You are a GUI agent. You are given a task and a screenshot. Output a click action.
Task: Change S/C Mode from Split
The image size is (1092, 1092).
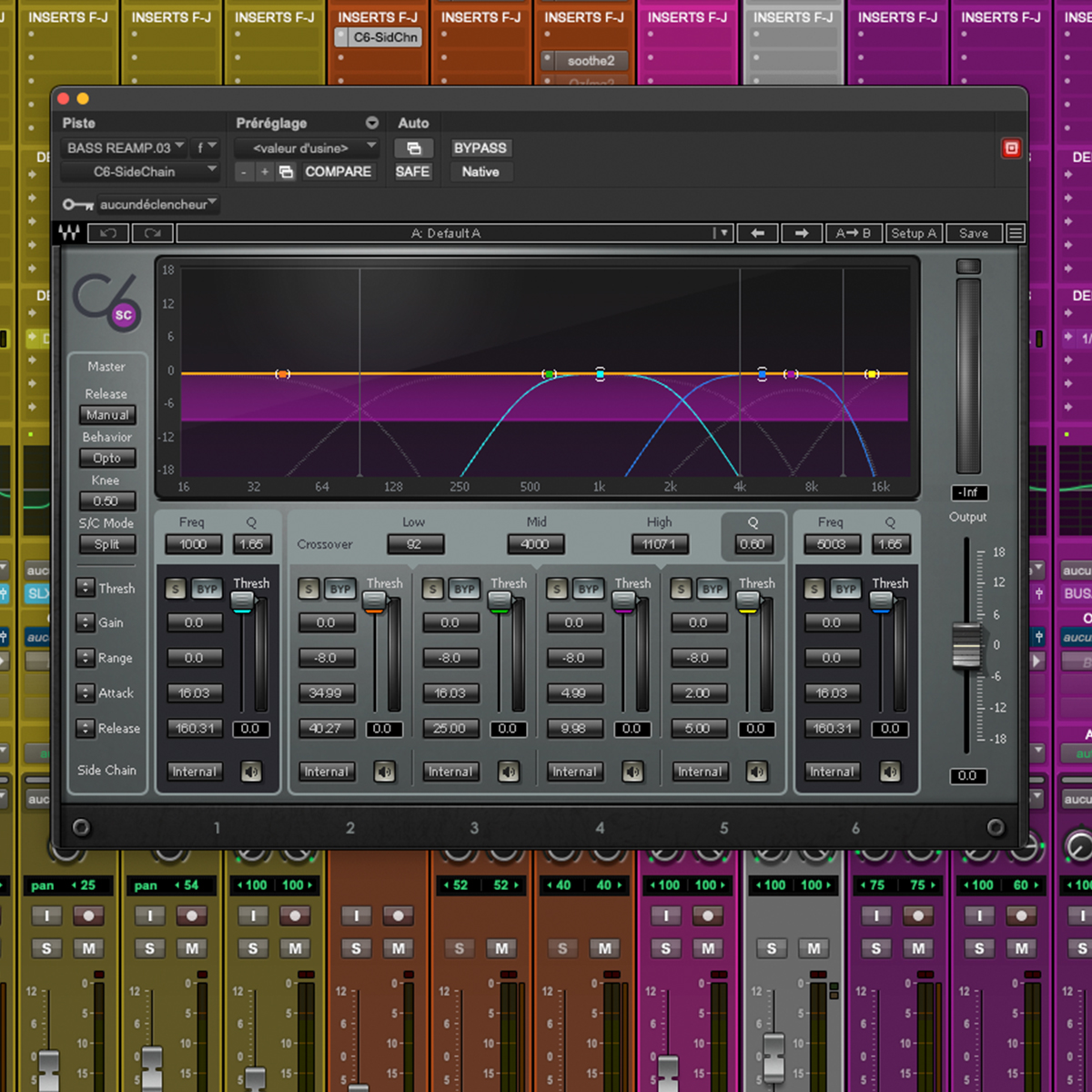coord(107,544)
